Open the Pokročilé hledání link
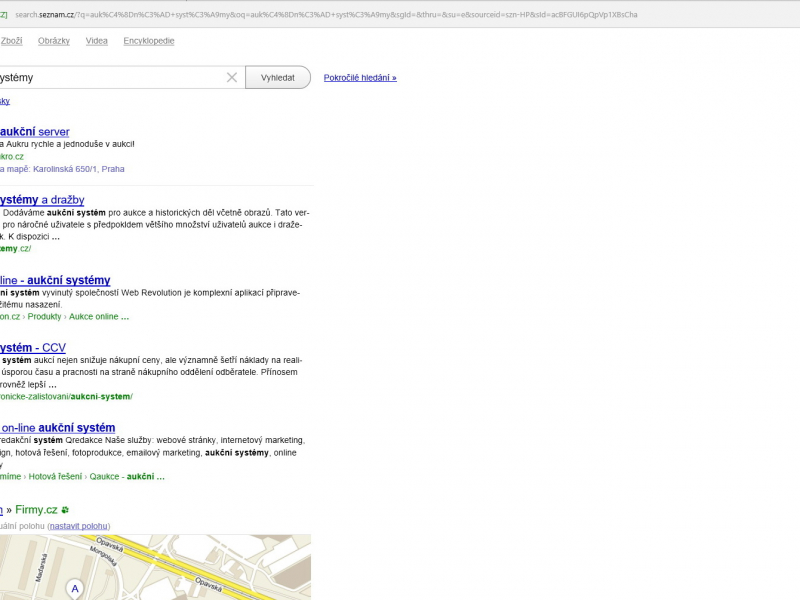 pos(360,77)
